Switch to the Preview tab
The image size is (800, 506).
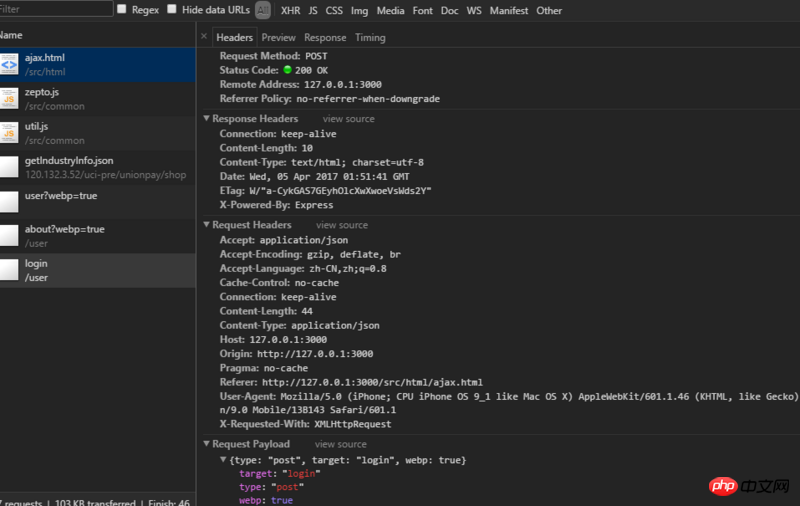coord(278,38)
